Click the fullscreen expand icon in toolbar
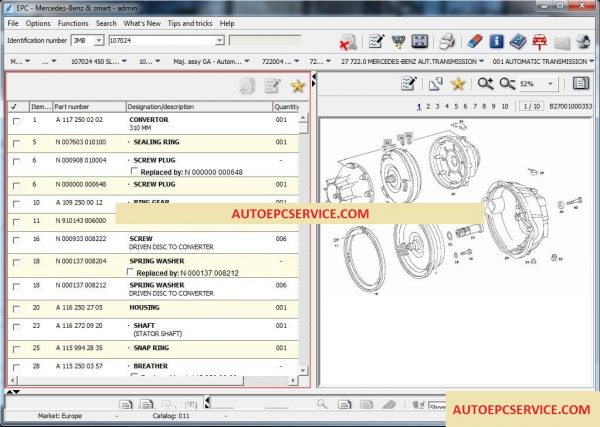 coord(419,41)
